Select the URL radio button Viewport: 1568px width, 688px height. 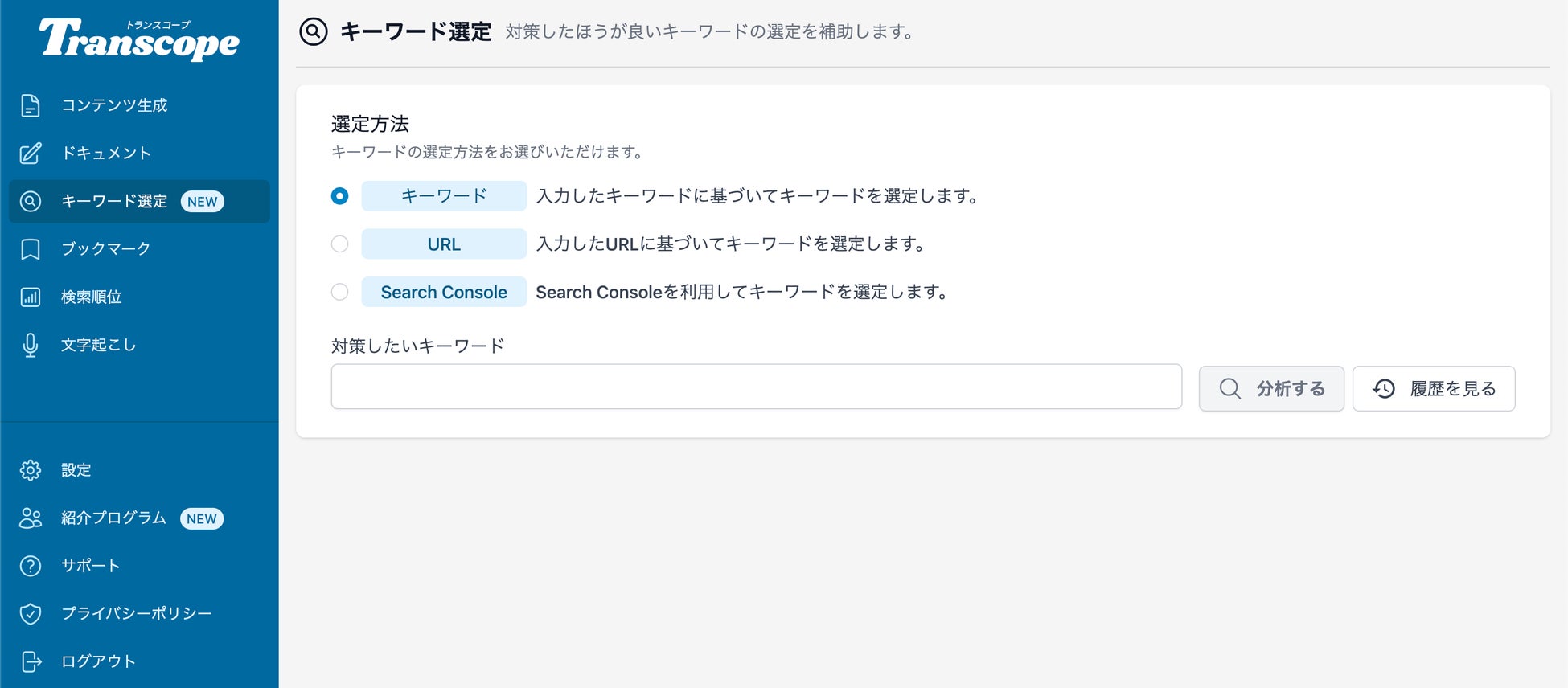(x=340, y=244)
